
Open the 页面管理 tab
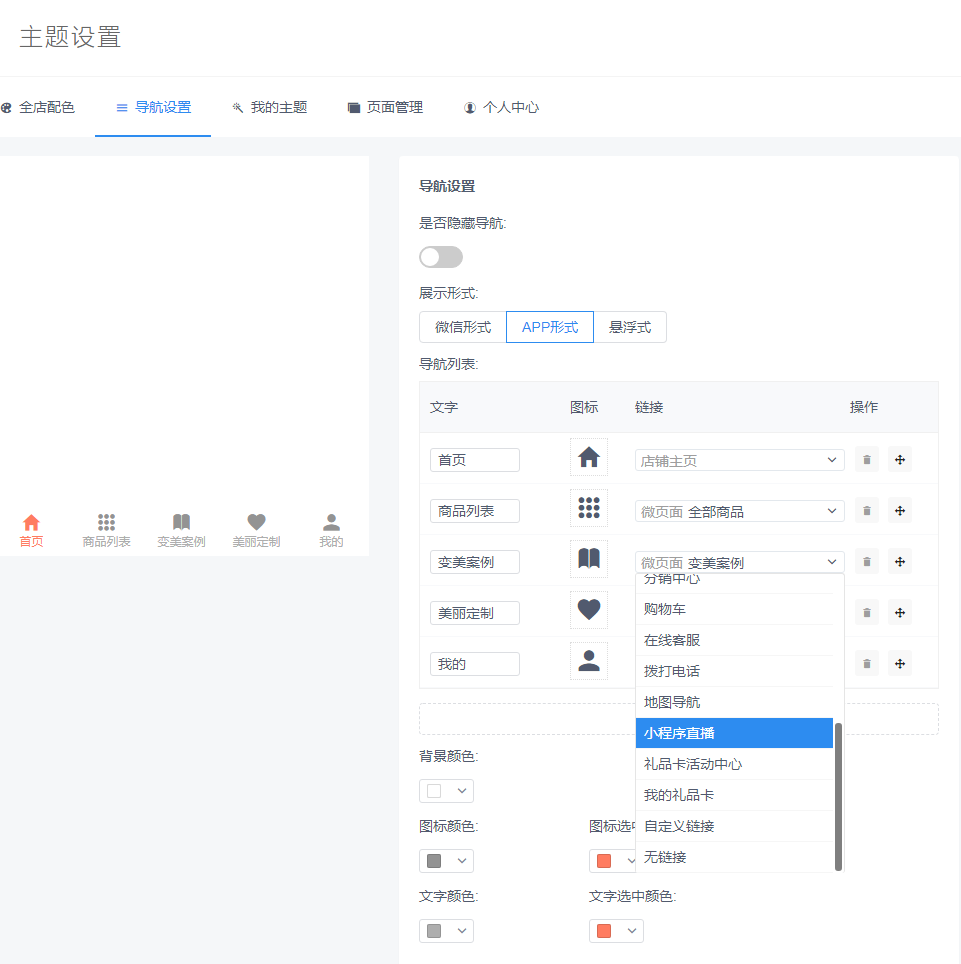(x=385, y=107)
